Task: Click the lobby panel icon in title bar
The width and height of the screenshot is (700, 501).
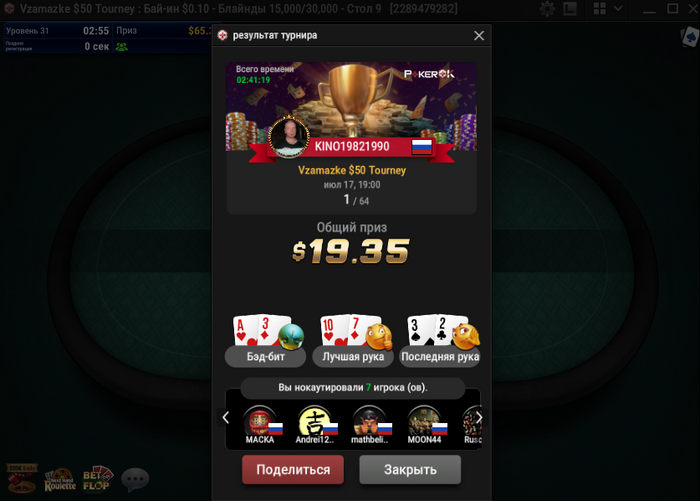Action: (570, 8)
